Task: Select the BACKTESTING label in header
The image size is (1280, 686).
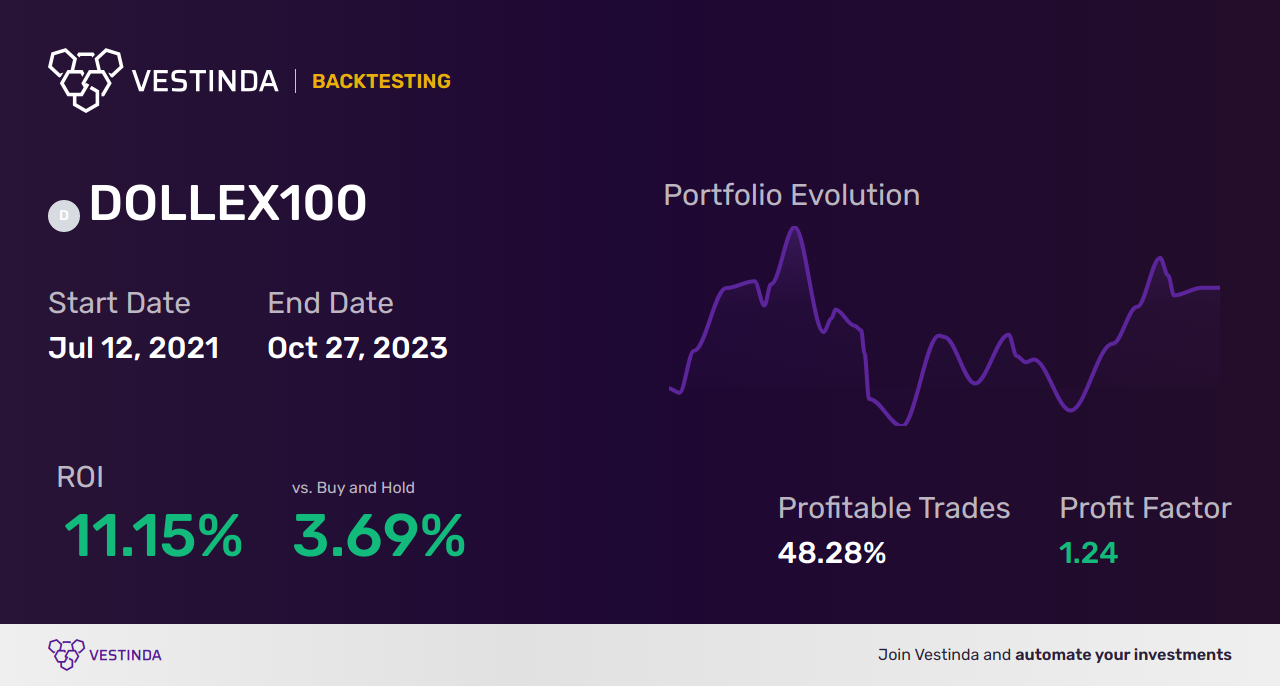Action: coord(381,81)
